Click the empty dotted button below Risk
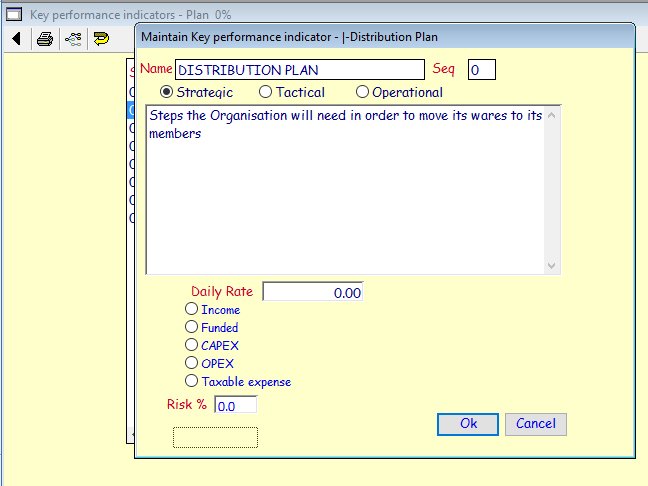Screen dimensions: 648x486 point(215,437)
